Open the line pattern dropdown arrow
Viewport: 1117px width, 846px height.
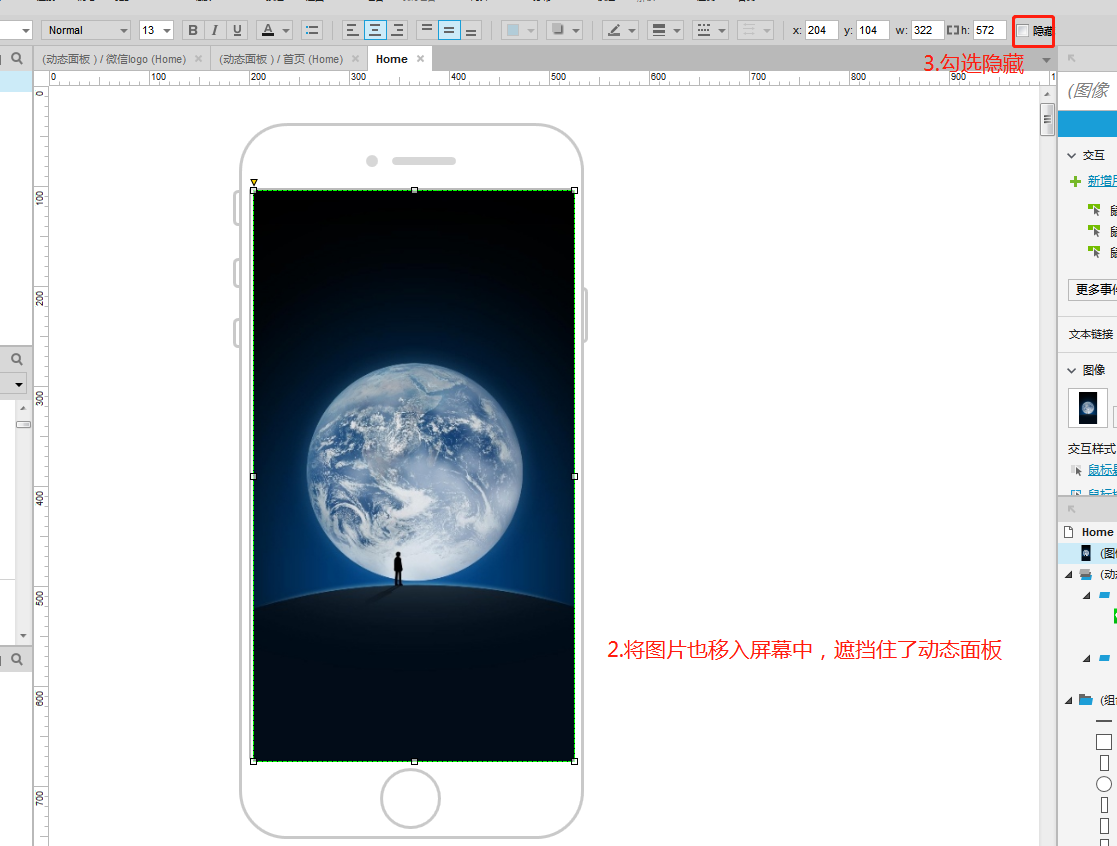(x=722, y=31)
